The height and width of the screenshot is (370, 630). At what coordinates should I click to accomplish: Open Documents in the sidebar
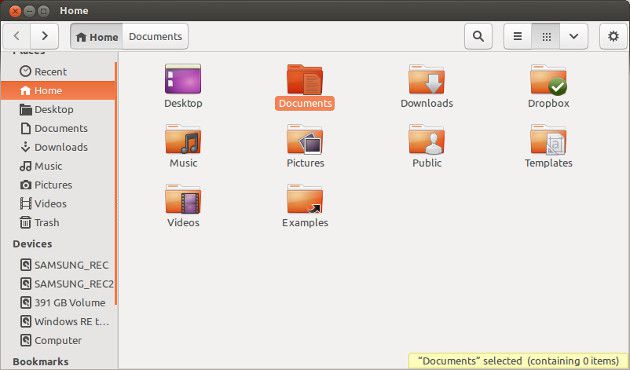[x=58, y=128]
